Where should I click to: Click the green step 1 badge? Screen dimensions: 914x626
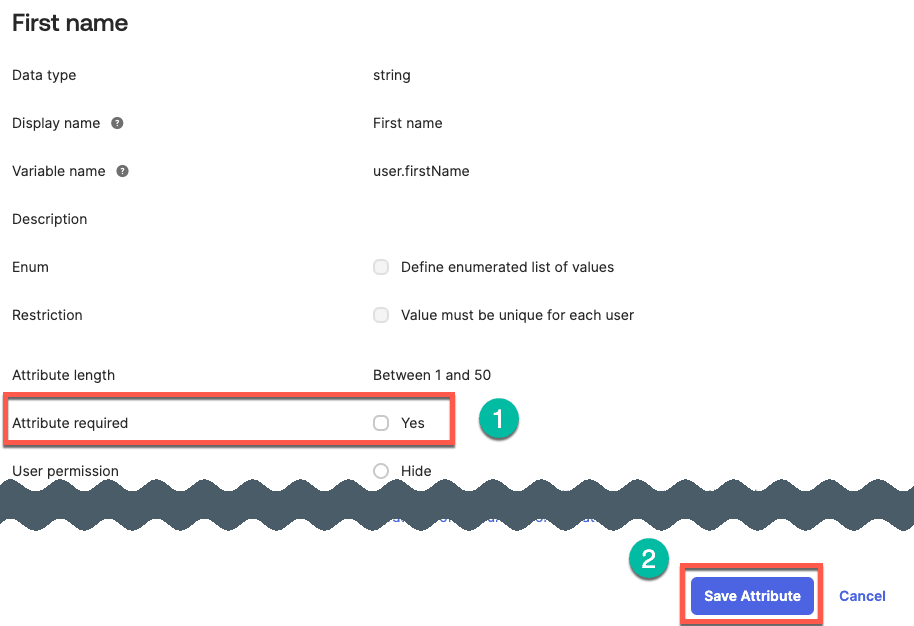point(498,418)
